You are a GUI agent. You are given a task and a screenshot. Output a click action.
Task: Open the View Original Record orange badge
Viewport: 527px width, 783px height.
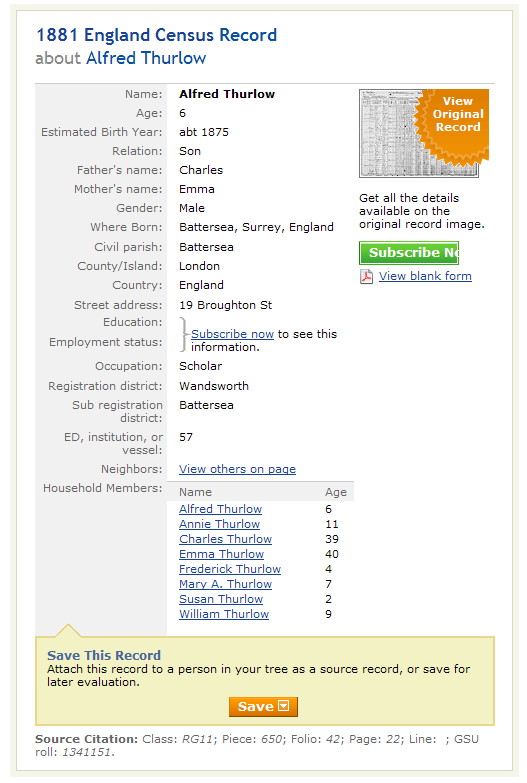click(x=454, y=124)
